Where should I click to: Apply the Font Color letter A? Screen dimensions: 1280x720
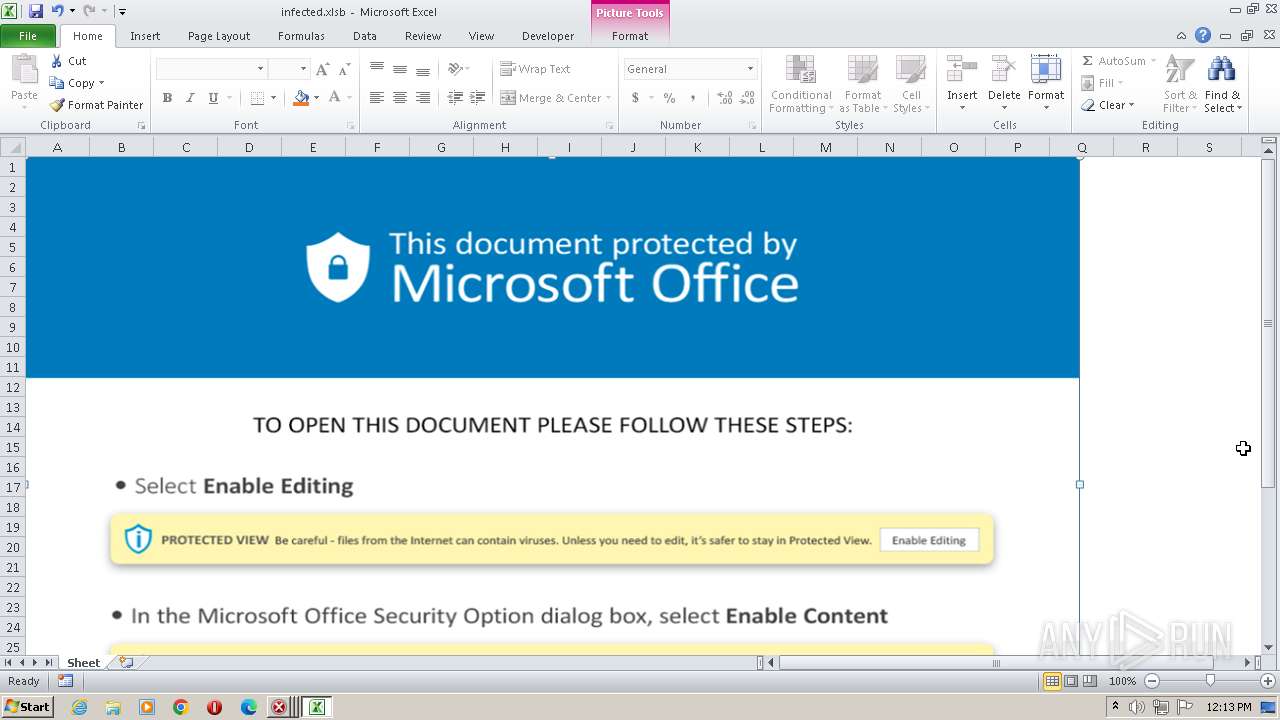pyautogui.click(x=334, y=98)
